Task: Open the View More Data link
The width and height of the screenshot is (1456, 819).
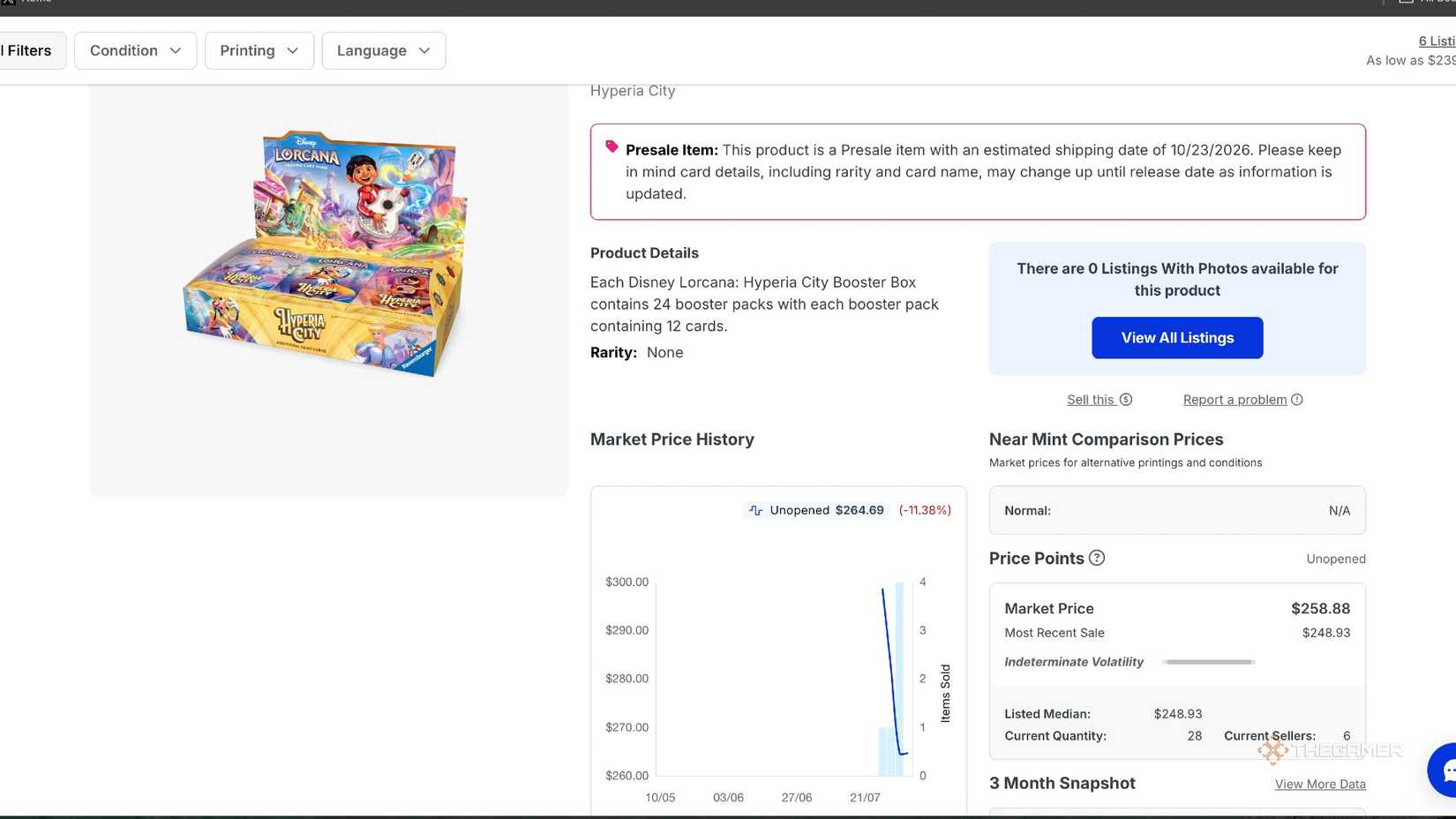Action: pyautogui.click(x=1320, y=784)
